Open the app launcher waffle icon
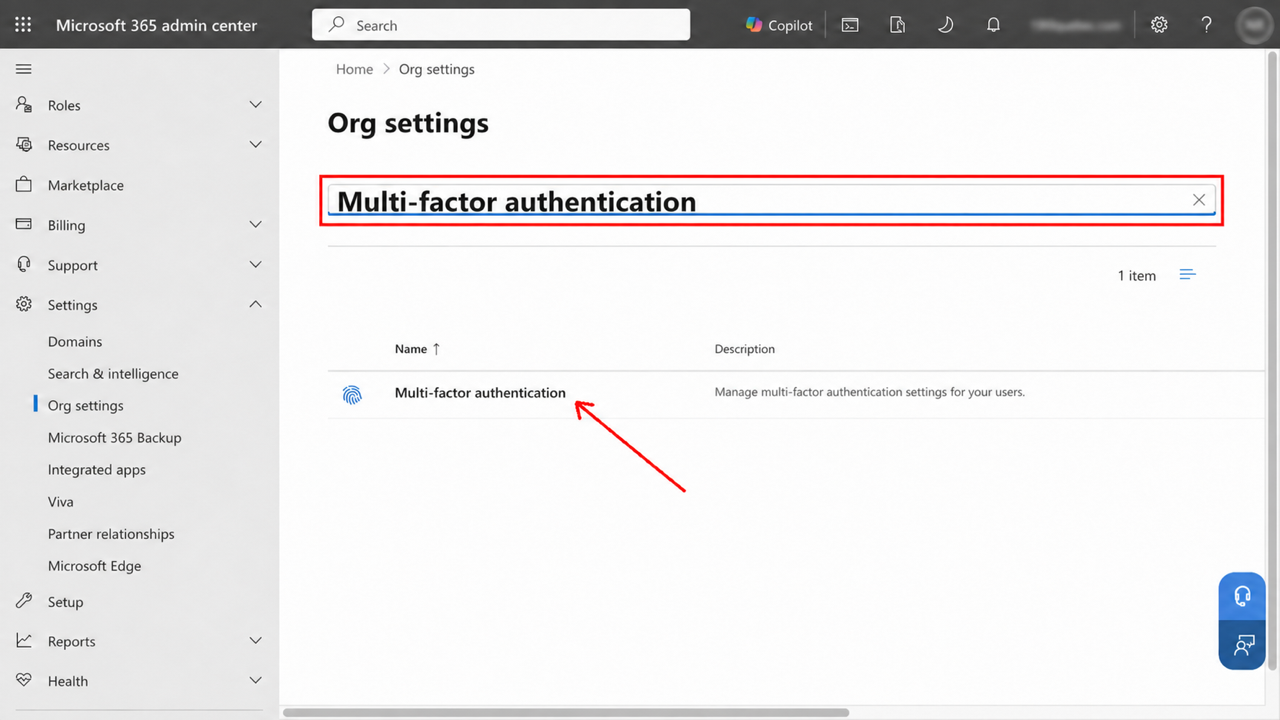Viewport: 1280px width, 720px height. click(23, 25)
